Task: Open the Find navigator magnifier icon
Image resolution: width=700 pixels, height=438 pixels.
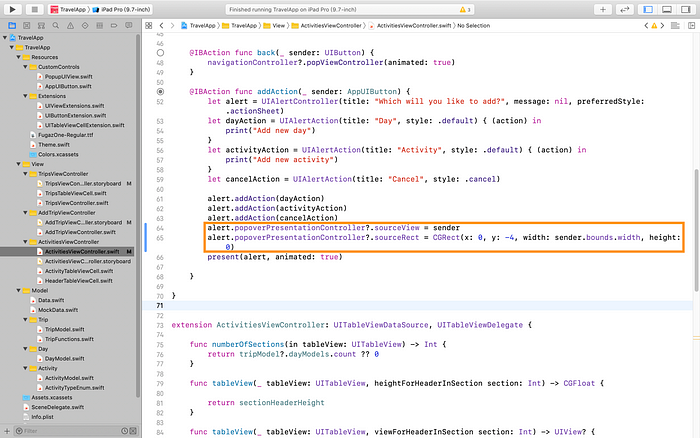Action: (x=56, y=25)
